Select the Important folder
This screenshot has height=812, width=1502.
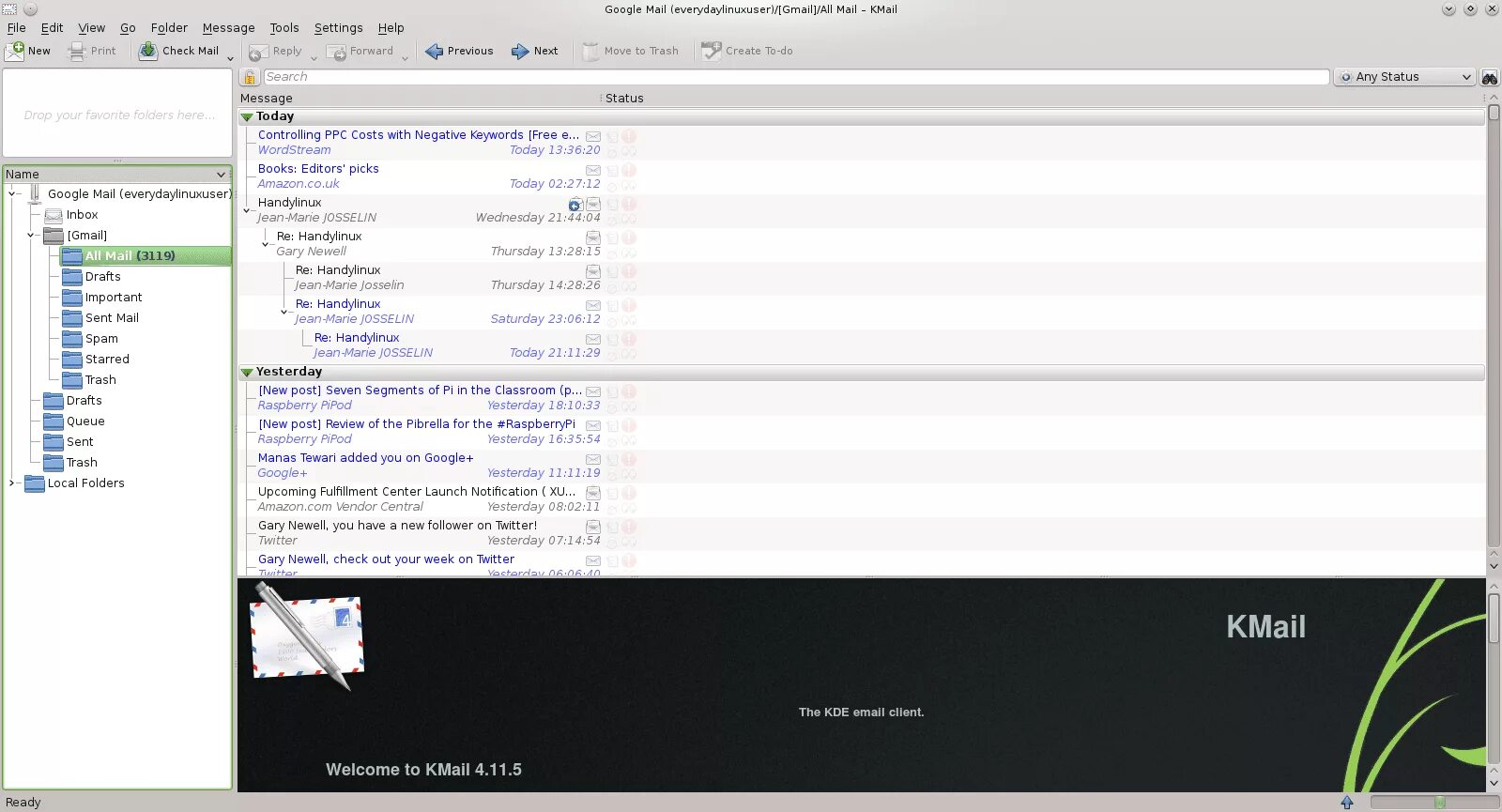pyautogui.click(x=114, y=298)
